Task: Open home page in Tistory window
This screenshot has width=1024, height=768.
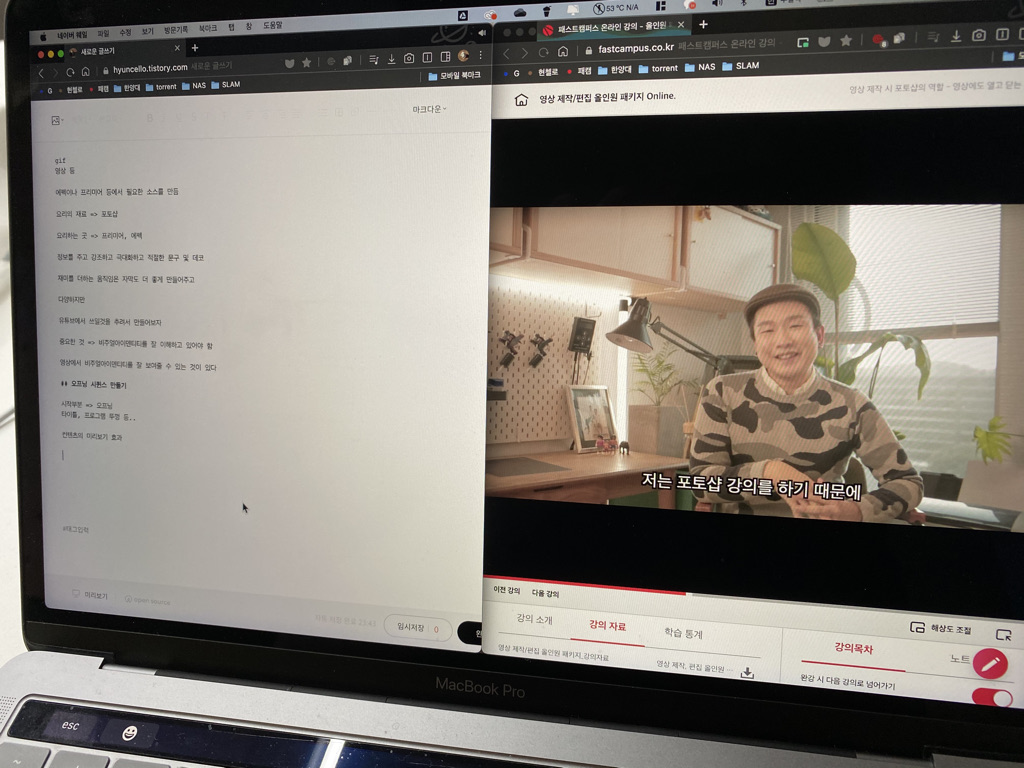Action: 86,71
